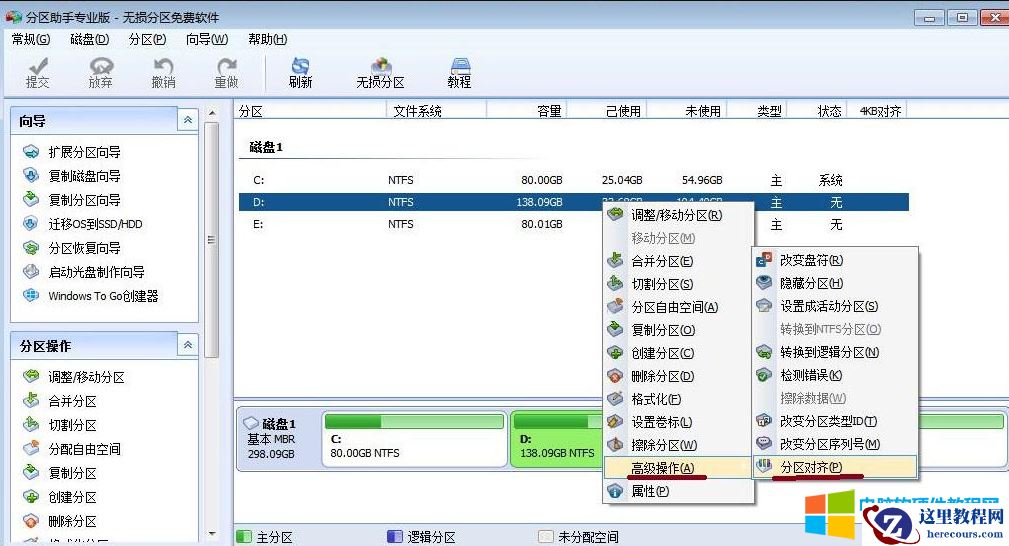Choose 擦除分区(W) in the context menu
Viewport: 1009px width, 546px height.
[678, 445]
